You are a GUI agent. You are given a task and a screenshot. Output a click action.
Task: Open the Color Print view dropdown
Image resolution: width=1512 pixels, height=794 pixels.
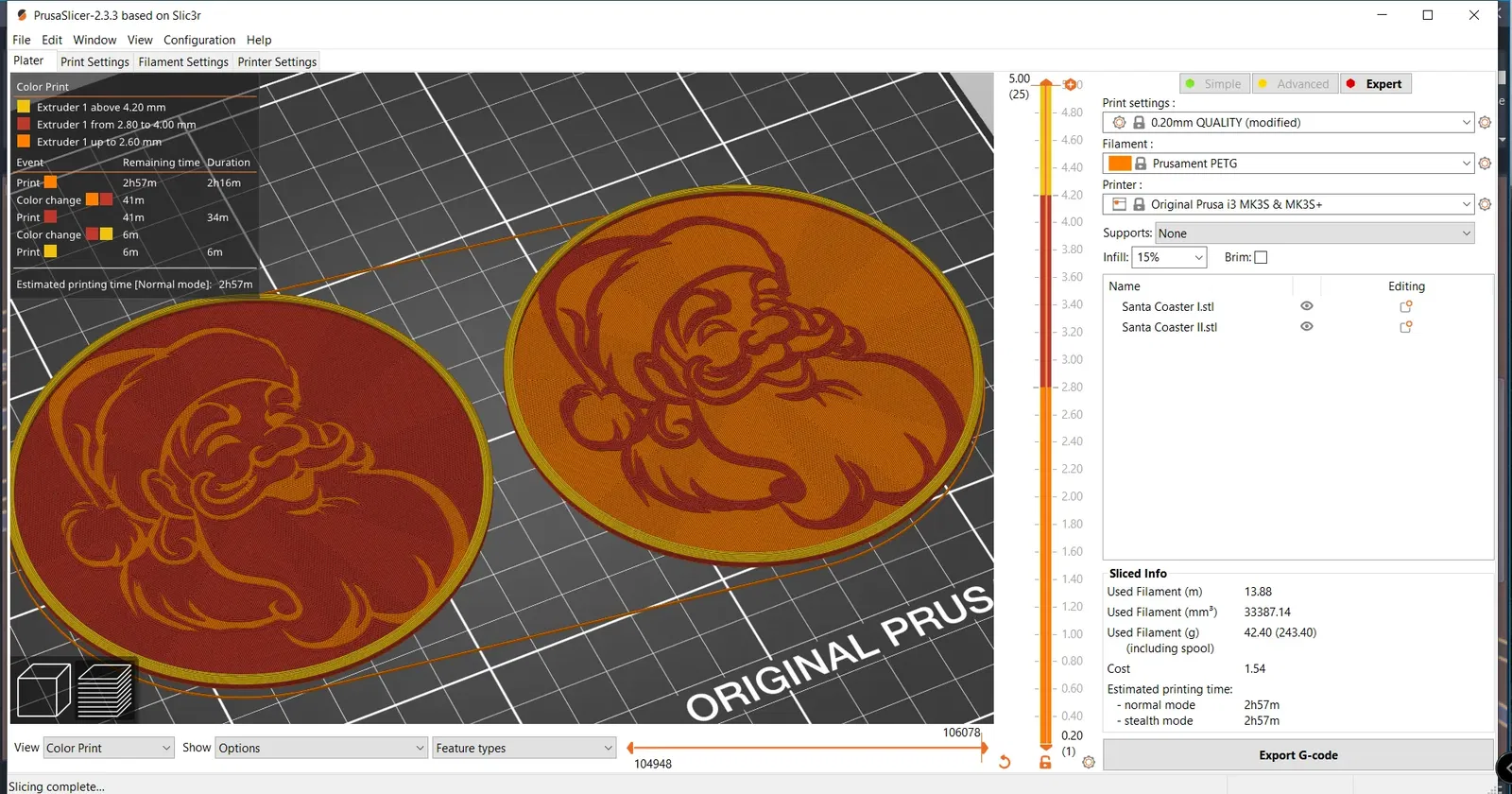point(109,748)
